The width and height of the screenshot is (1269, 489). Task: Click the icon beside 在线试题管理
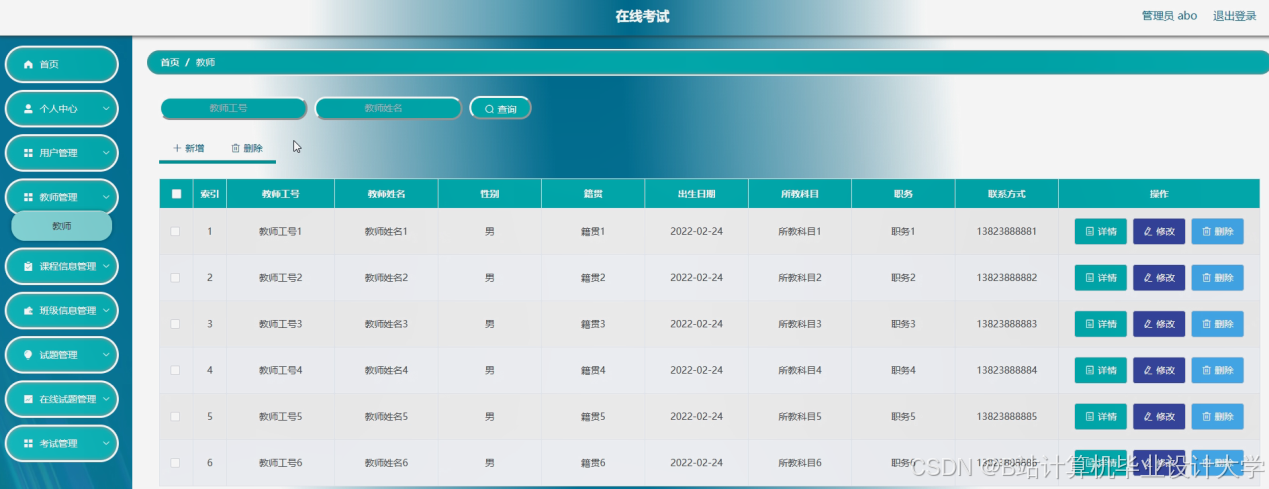[28, 399]
